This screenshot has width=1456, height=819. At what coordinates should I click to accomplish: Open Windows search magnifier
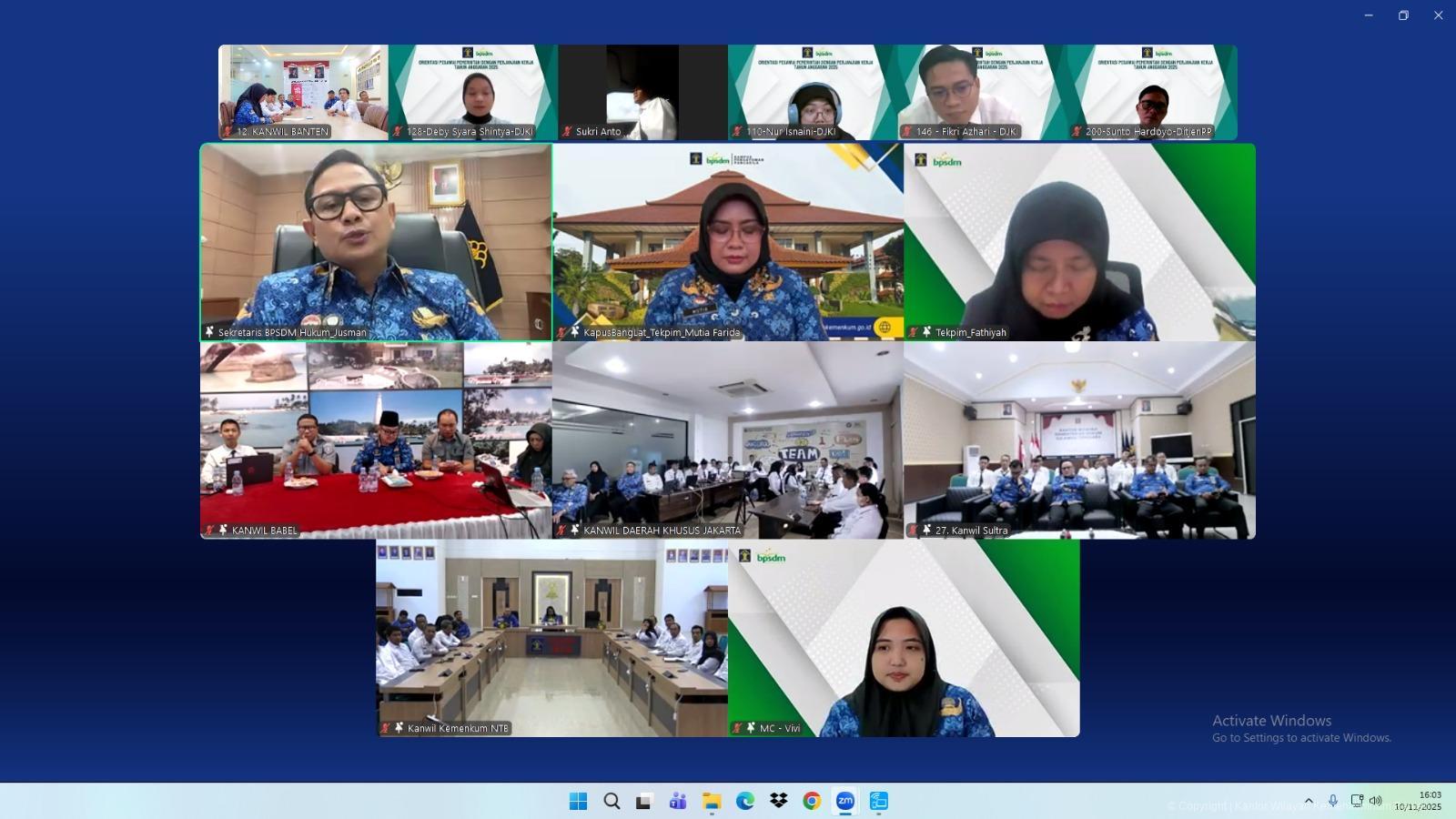point(612,801)
